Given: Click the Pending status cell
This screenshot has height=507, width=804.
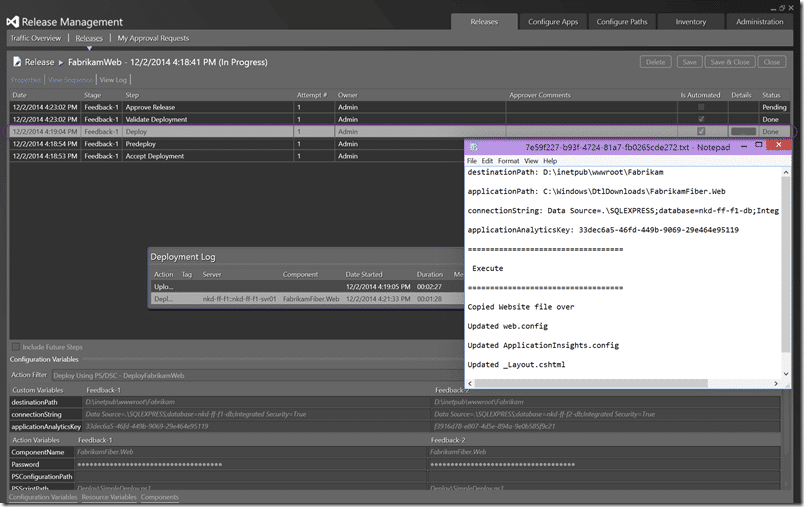Looking at the screenshot, I should tap(774, 107).
